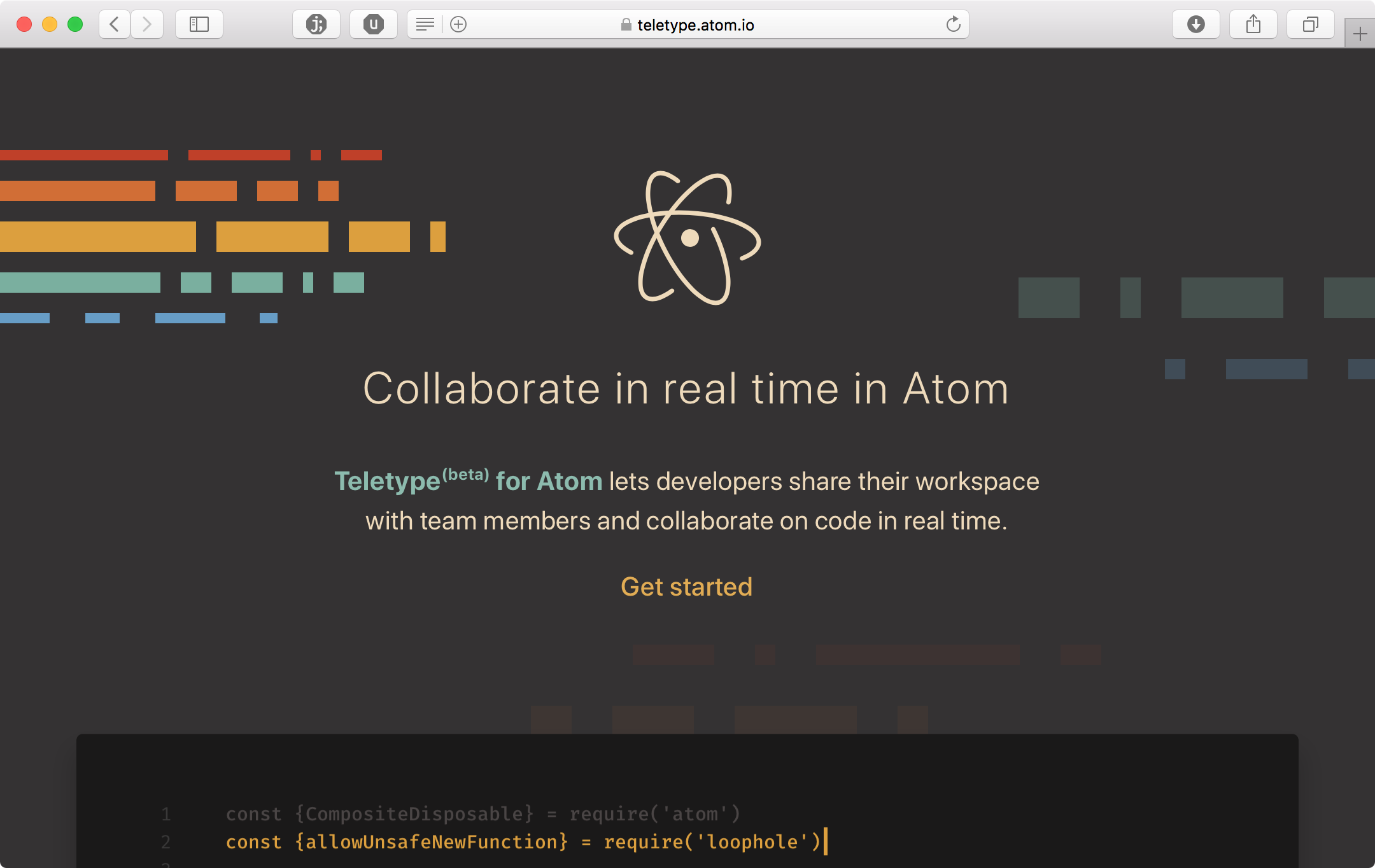Click code line with CompositeDisposable
Screen dimensions: 1375x868
coord(483,813)
